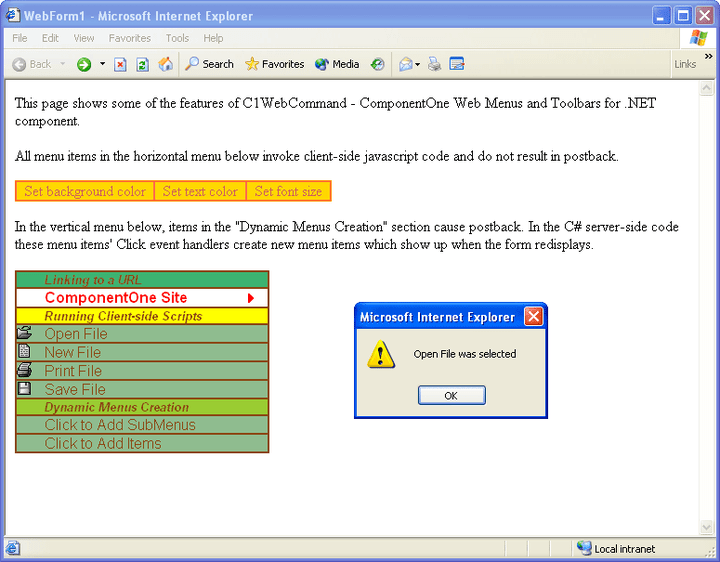This screenshot has width=720, height=562.
Task: Choose the New File menu item
Action: [142, 352]
